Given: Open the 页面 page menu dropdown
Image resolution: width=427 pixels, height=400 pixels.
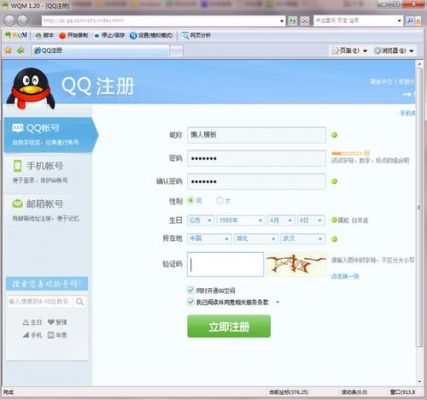Looking at the screenshot, I should pyautogui.click(x=349, y=51).
